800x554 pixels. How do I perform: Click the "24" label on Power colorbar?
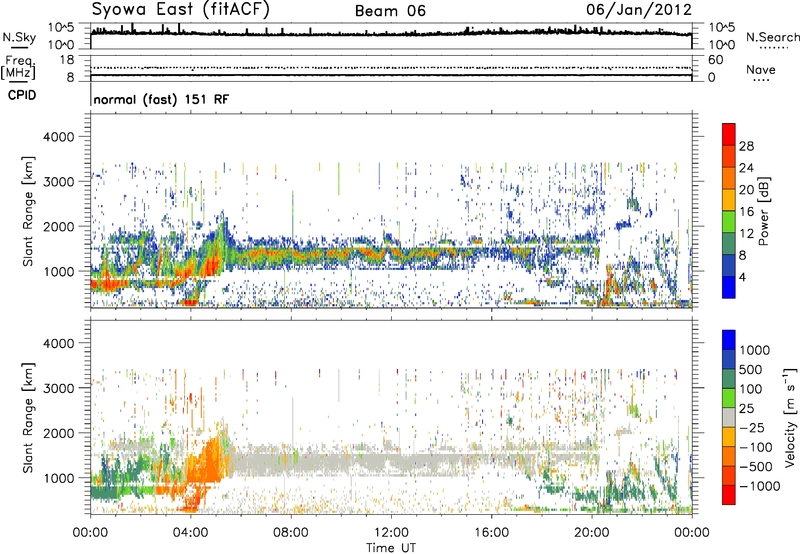pyautogui.click(x=746, y=168)
